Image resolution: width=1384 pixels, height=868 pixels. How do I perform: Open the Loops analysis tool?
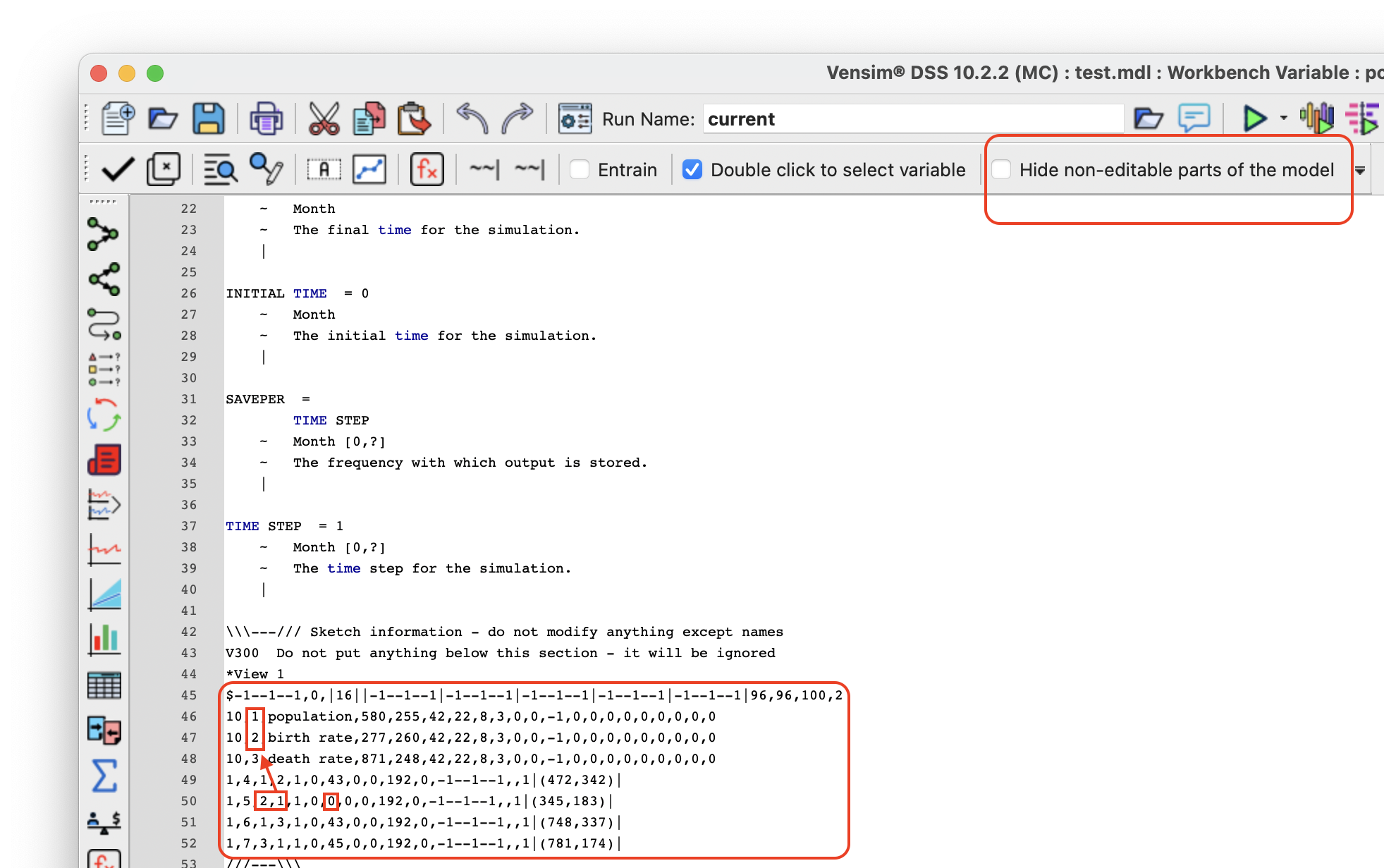[x=104, y=324]
